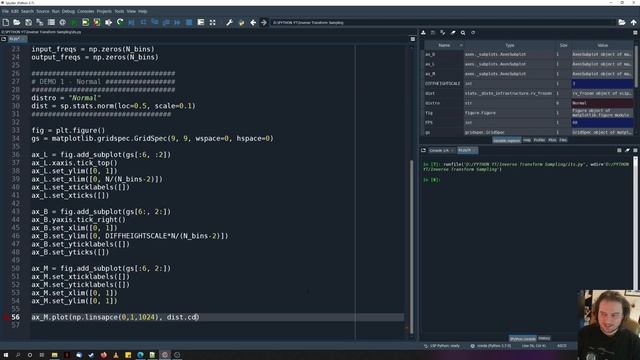Image resolution: width=640 pixels, height=360 pixels.
Task: Open View menu
Action: [x=131, y=11]
